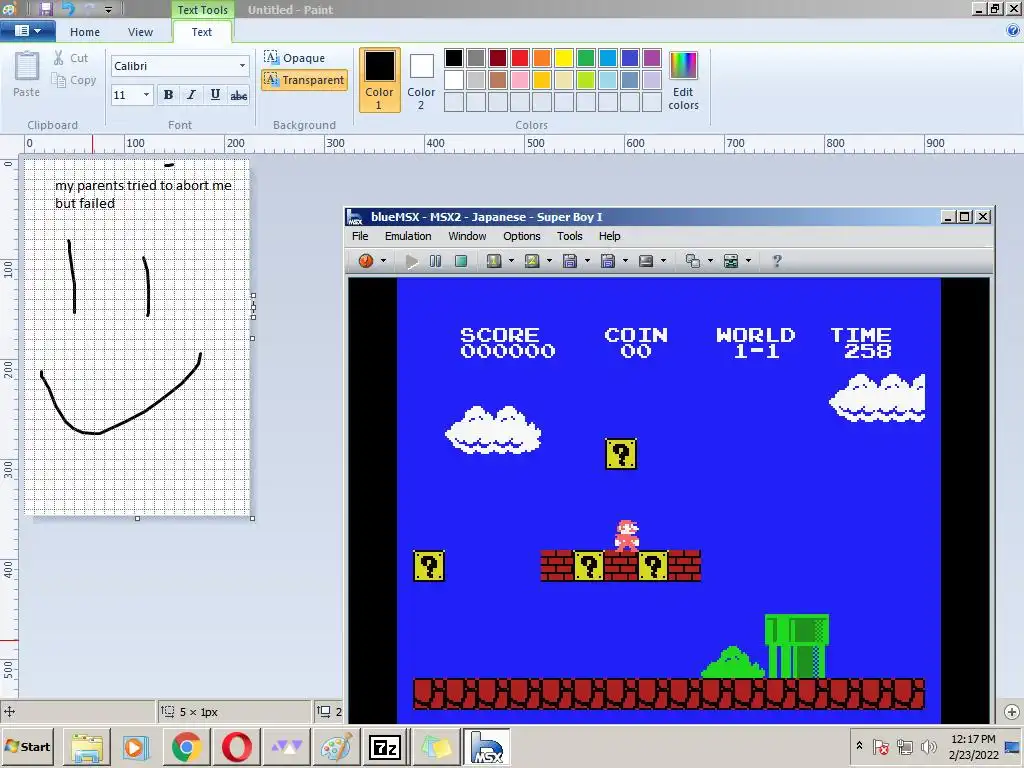The width and height of the screenshot is (1024, 768).
Task: Pause emulation in blueMSX toolbar
Action: click(x=436, y=261)
